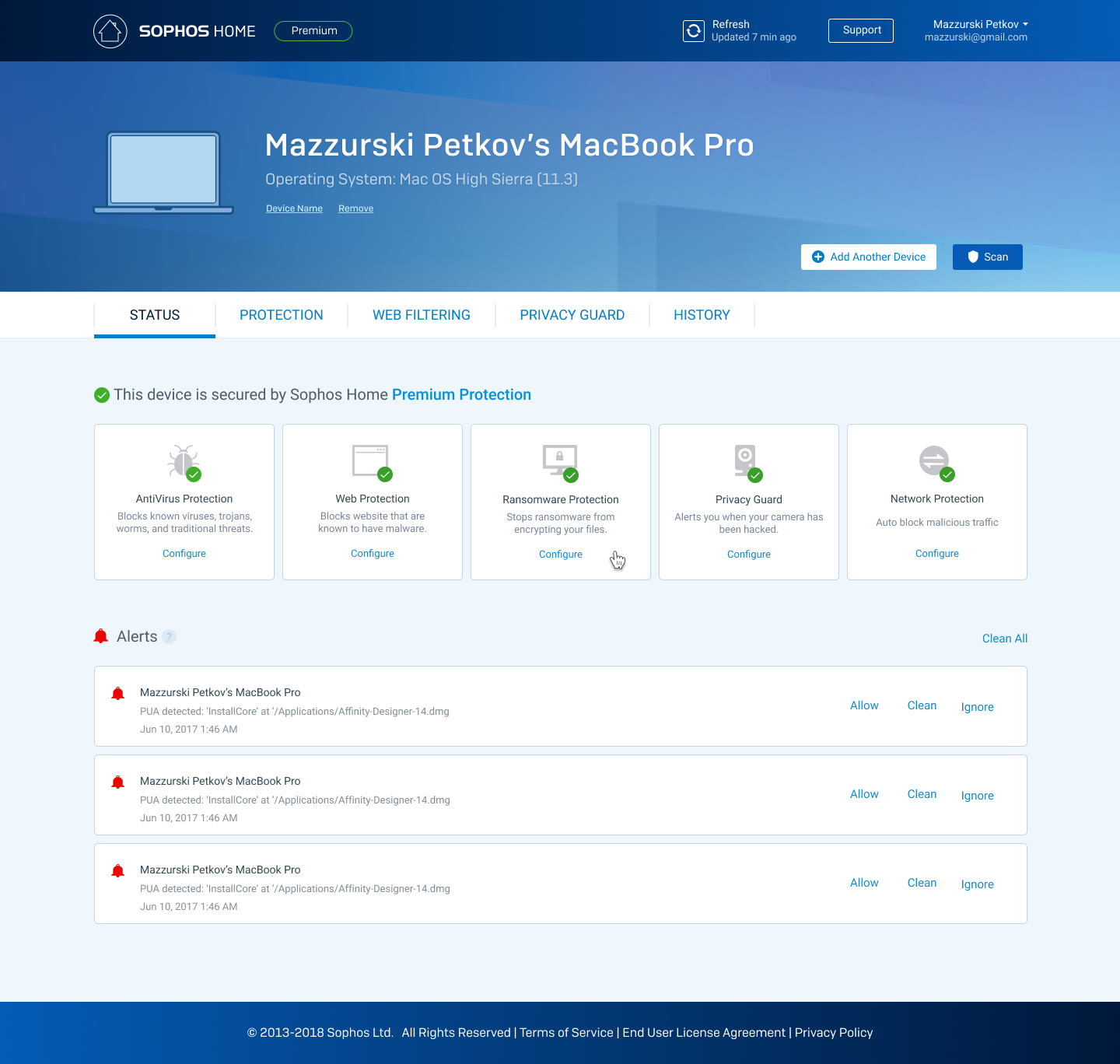Start a Scan of the device
Image resolution: width=1120 pixels, height=1064 pixels.
coord(988,257)
